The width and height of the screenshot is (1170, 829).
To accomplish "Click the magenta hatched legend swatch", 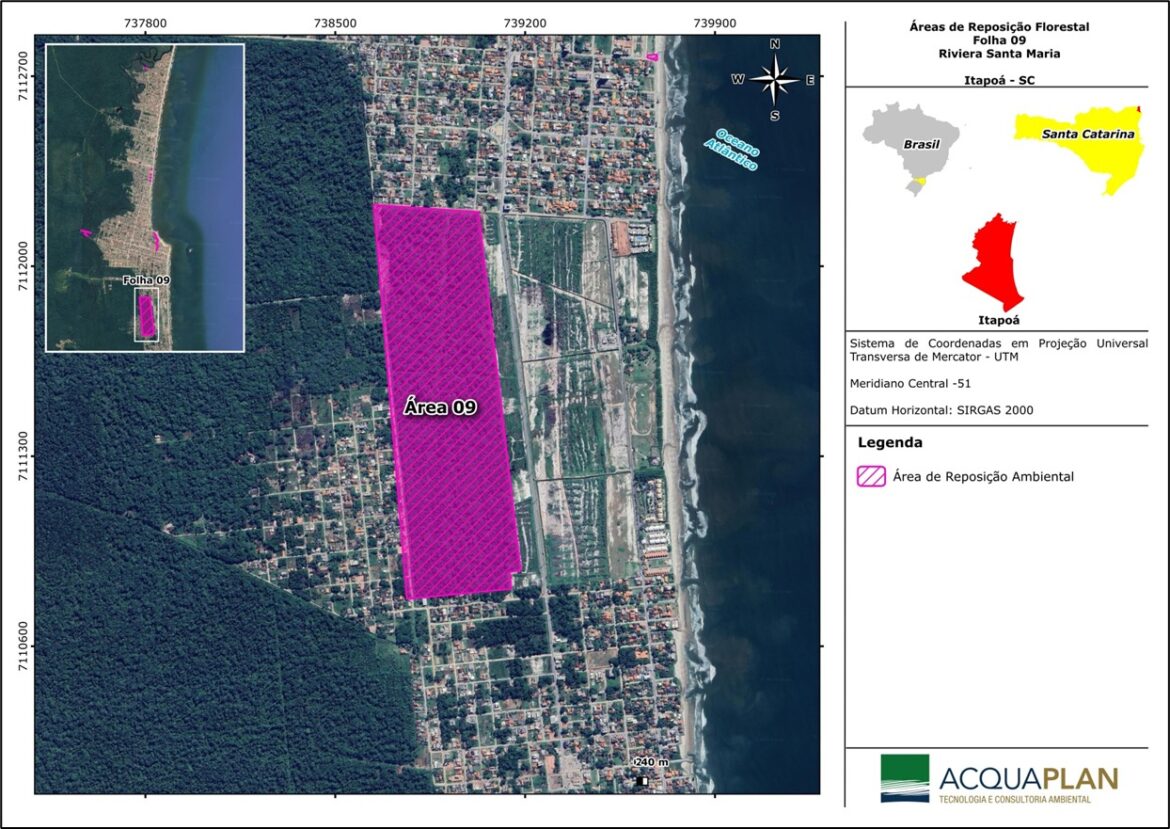I will (x=870, y=477).
